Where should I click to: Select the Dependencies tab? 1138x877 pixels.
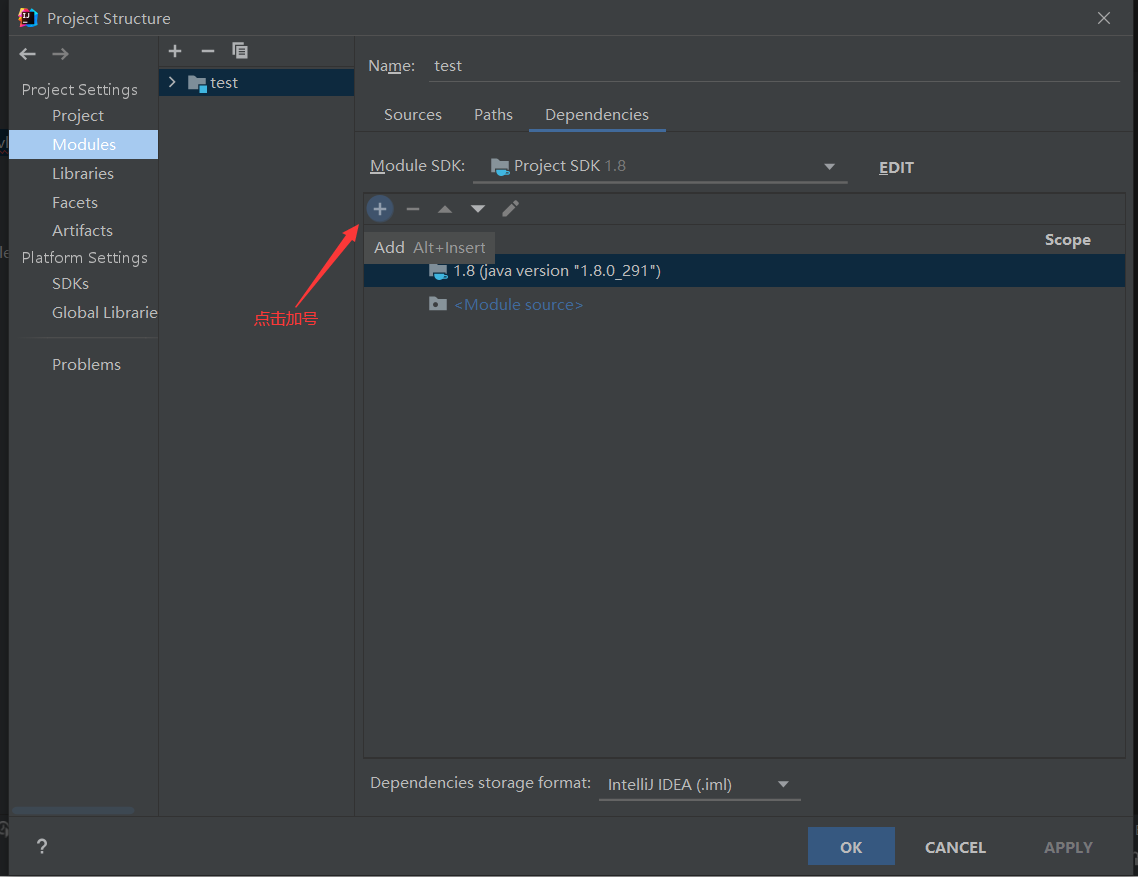pyautogui.click(x=597, y=115)
